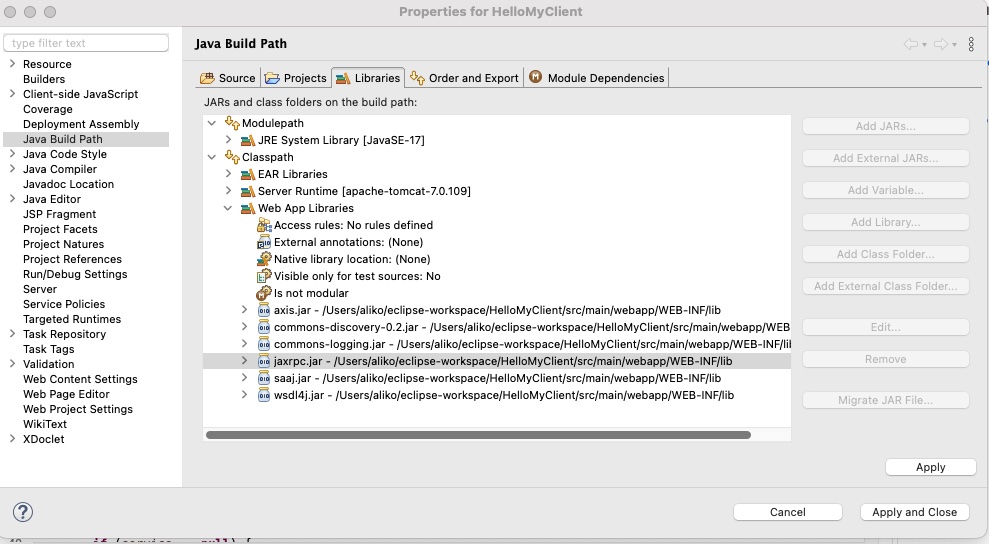Expand the Server Runtime node
Screen dimensions: 989x544
pyautogui.click(x=228, y=191)
